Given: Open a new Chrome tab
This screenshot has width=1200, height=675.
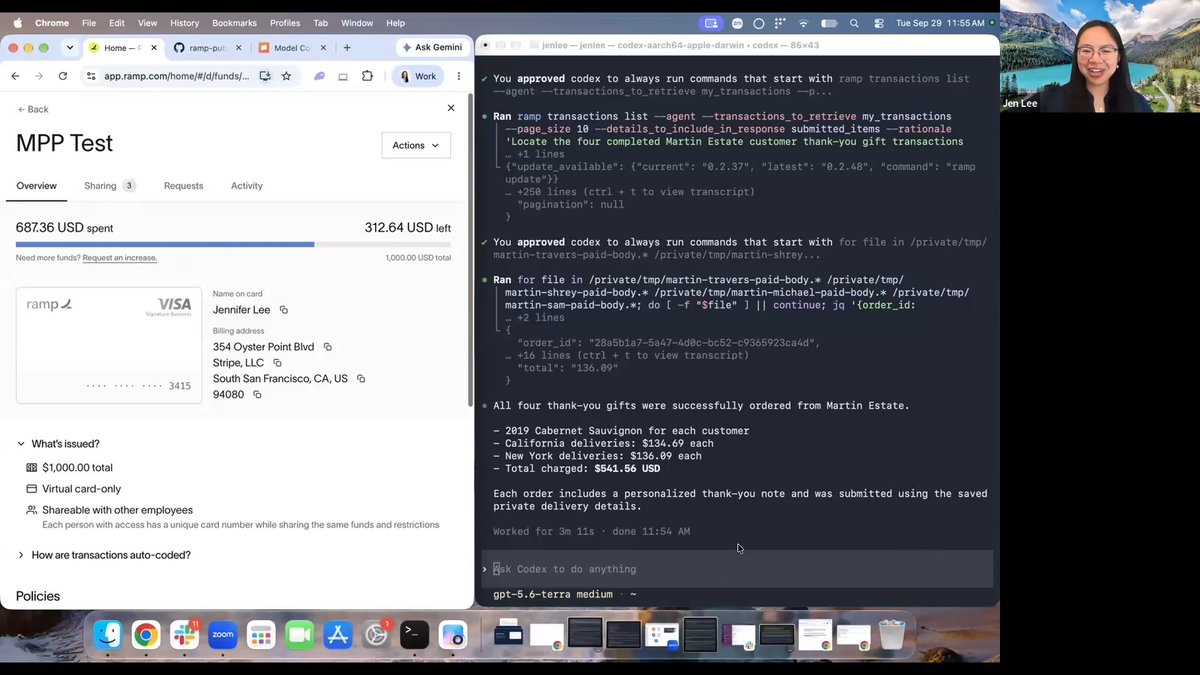Looking at the screenshot, I should tap(347, 47).
